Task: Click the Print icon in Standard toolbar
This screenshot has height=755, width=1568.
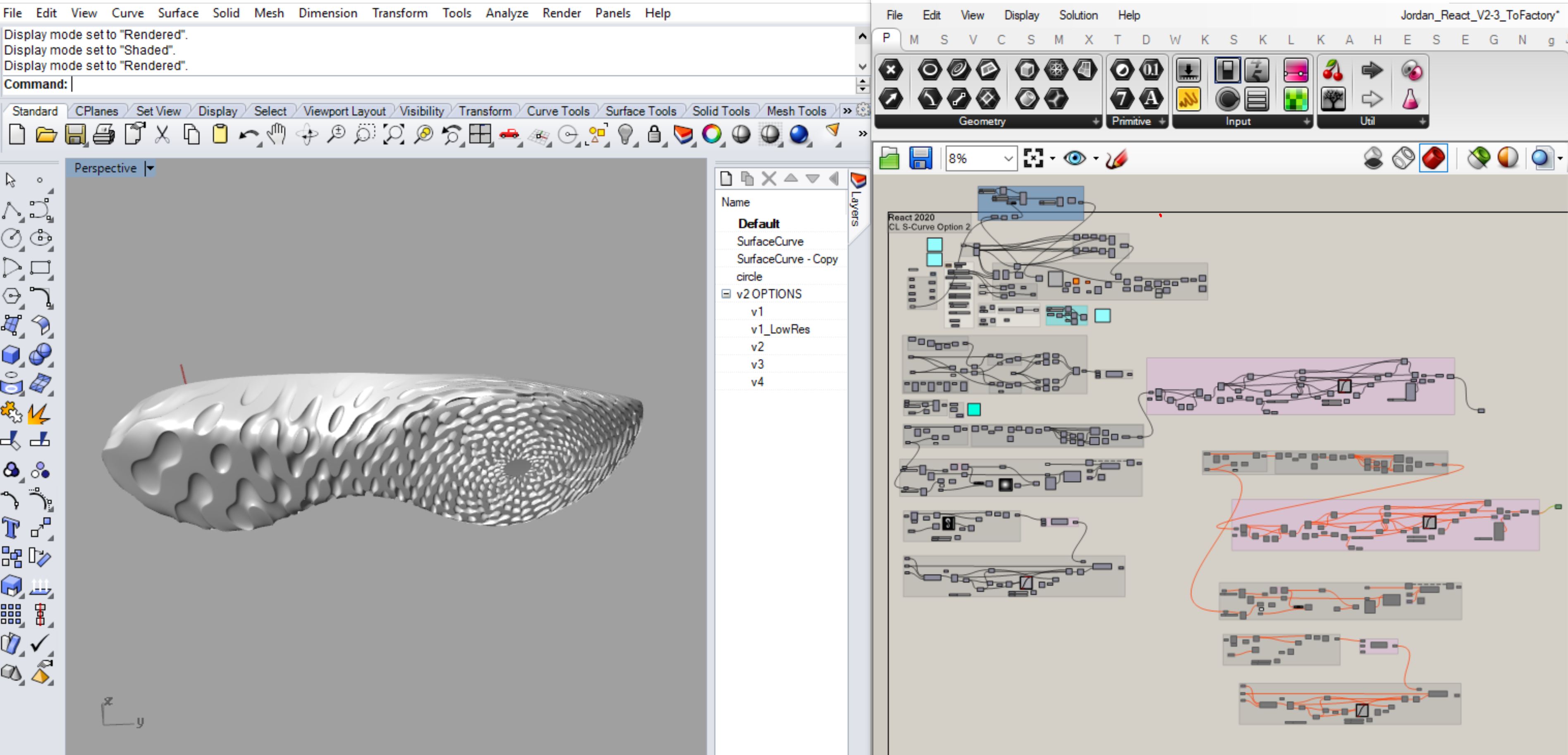Action: pos(103,134)
